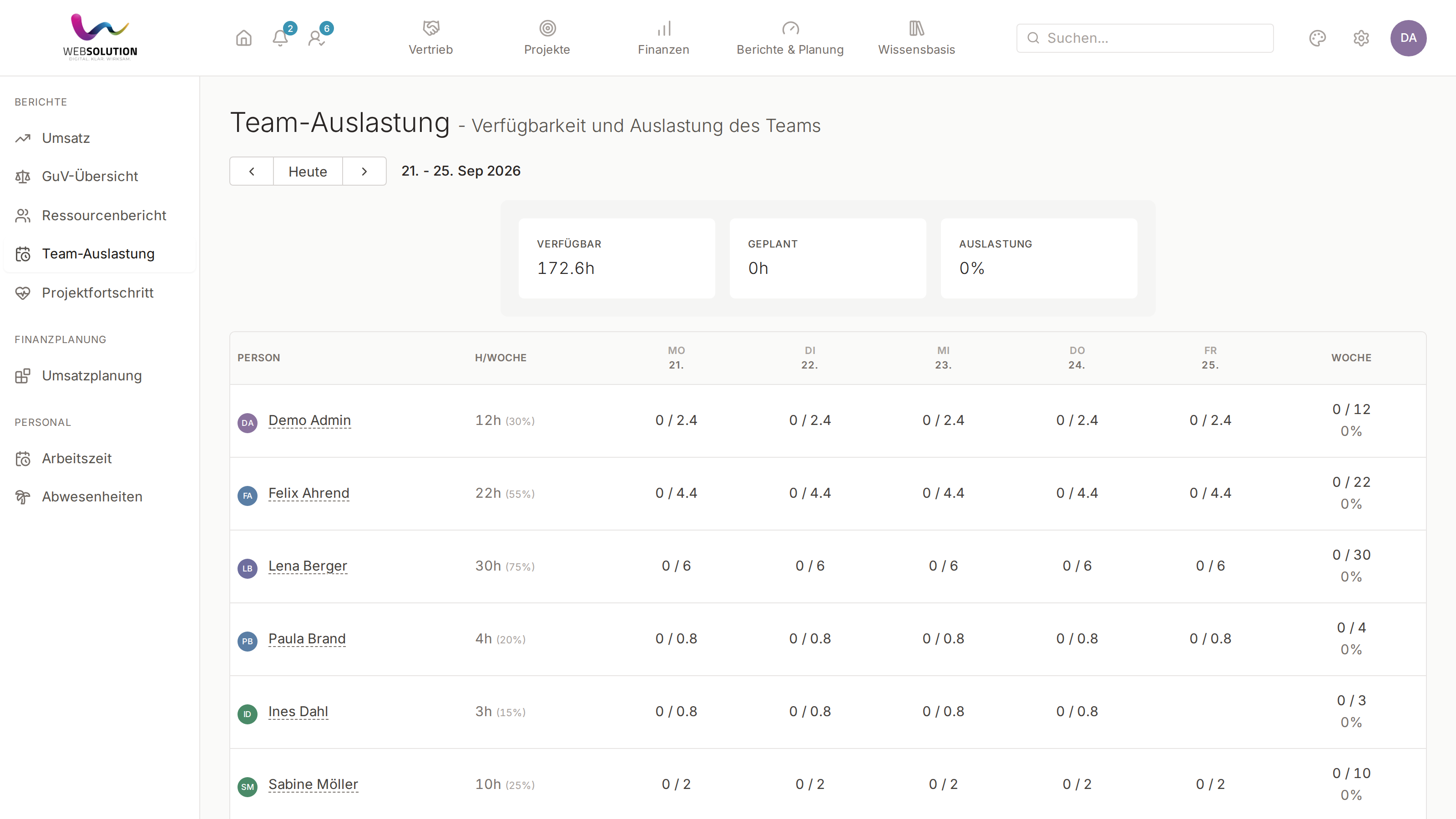1456x819 pixels.
Task: Open Sabine Möller person link
Action: 313,784
